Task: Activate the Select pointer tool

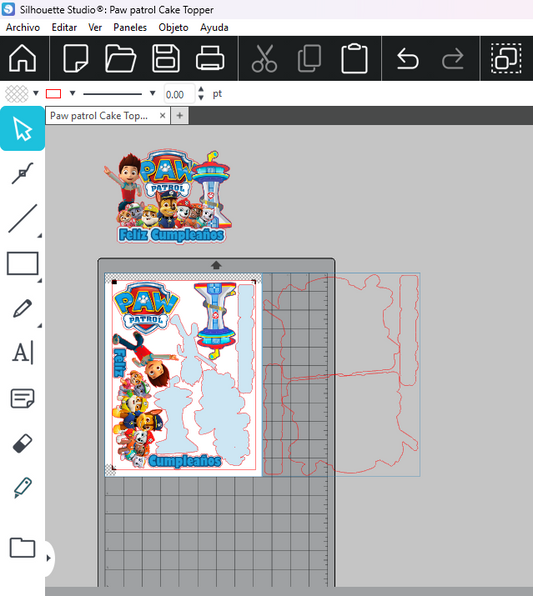Action: (22, 129)
